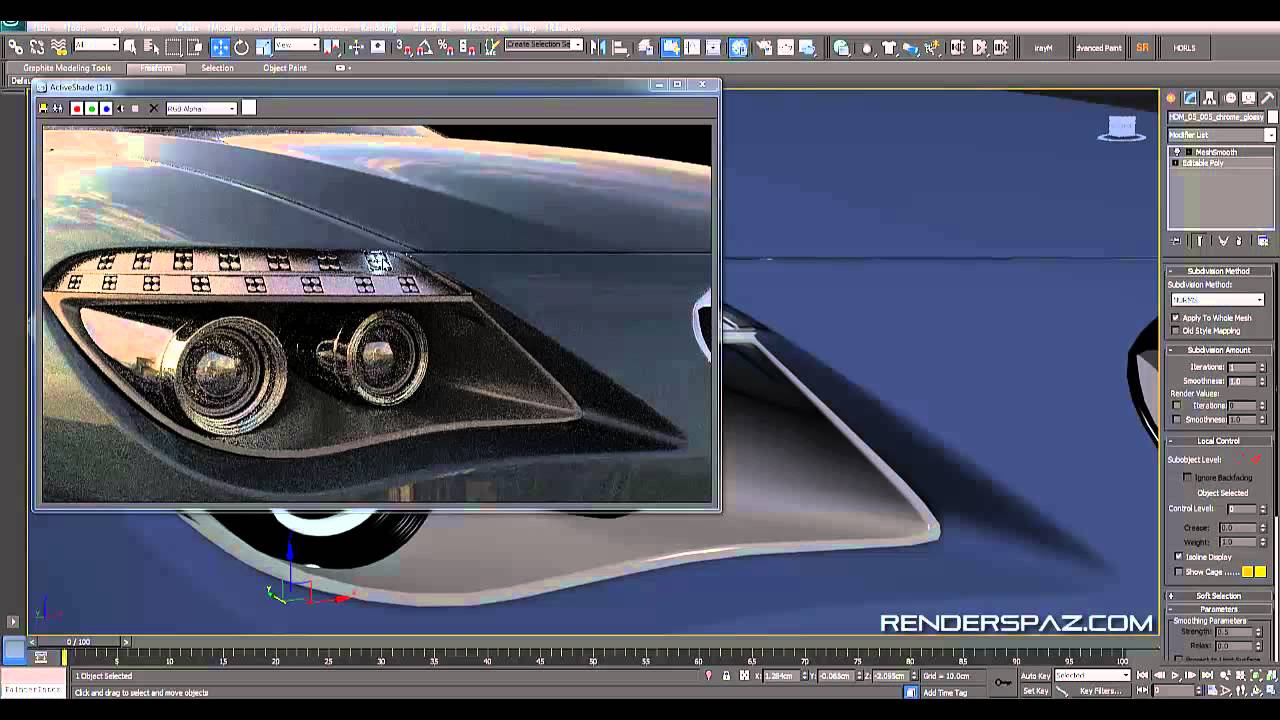Open RGB Alpha channel dropdown in ActiveShade
Image resolution: width=1280 pixels, height=720 pixels.
coord(202,108)
